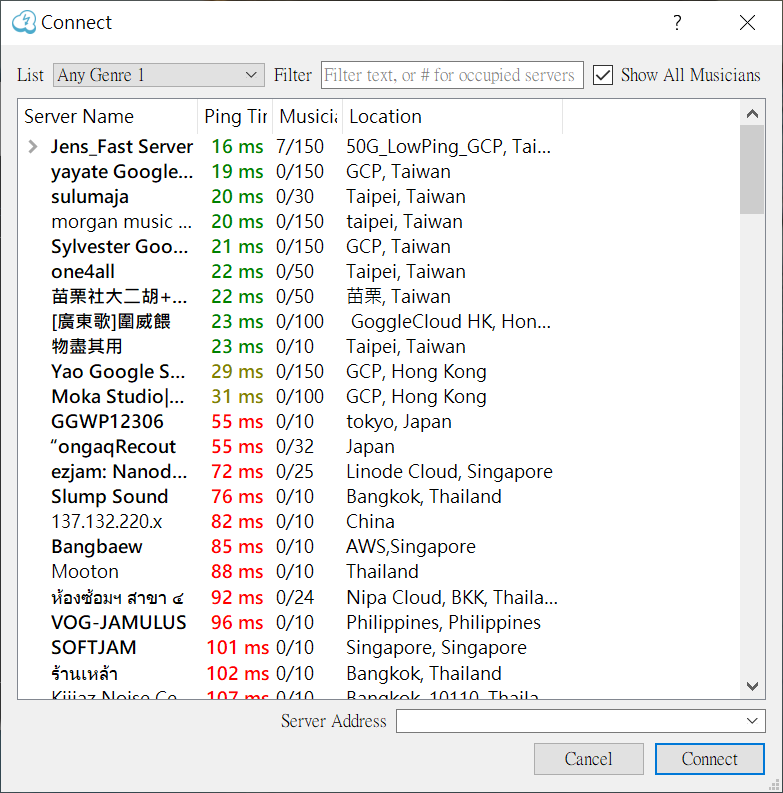Expand the Jens_Fast Server row arrow
783x793 pixels.
[x=33, y=147]
